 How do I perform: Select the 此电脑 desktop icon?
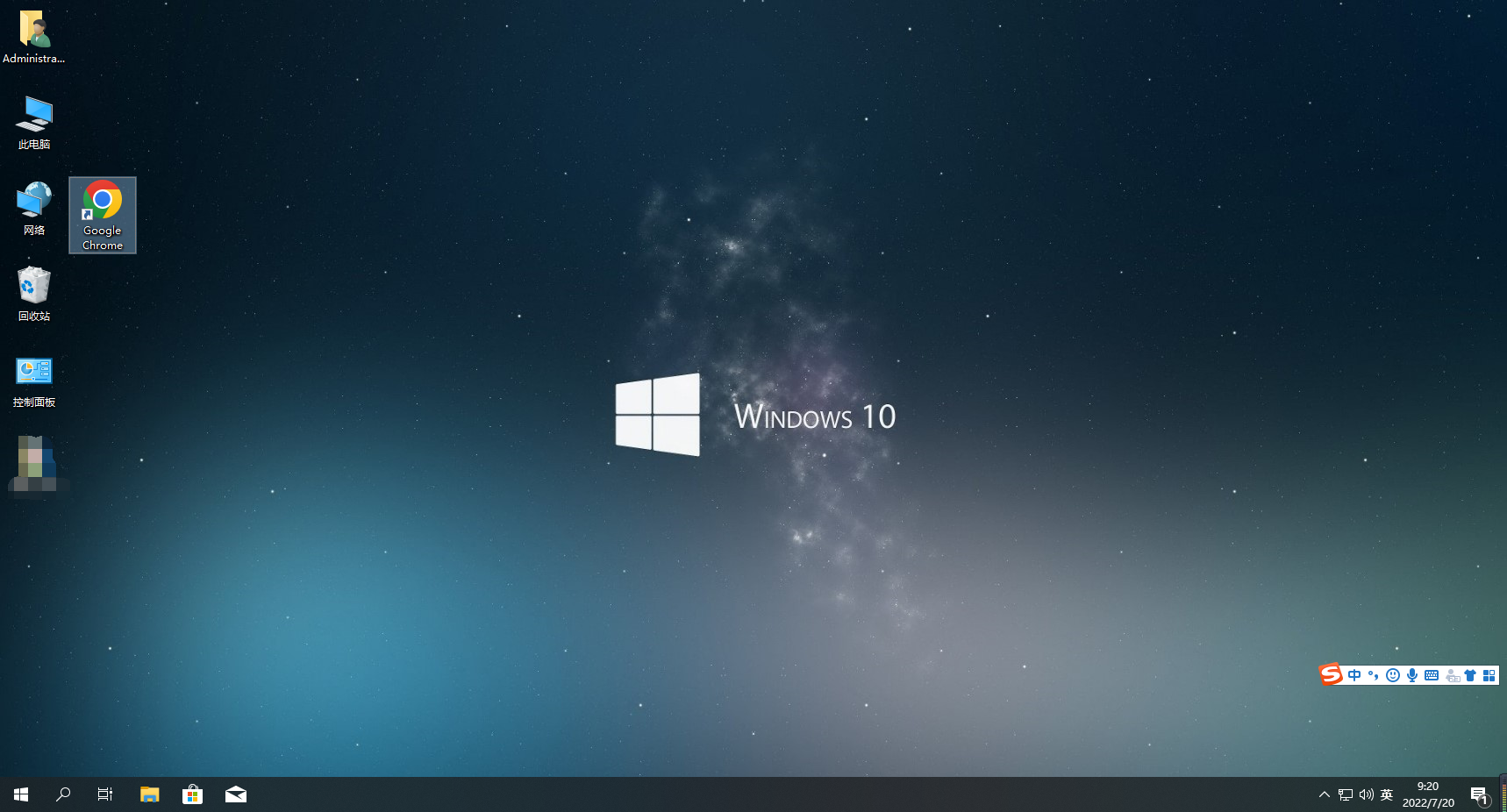click(33, 123)
